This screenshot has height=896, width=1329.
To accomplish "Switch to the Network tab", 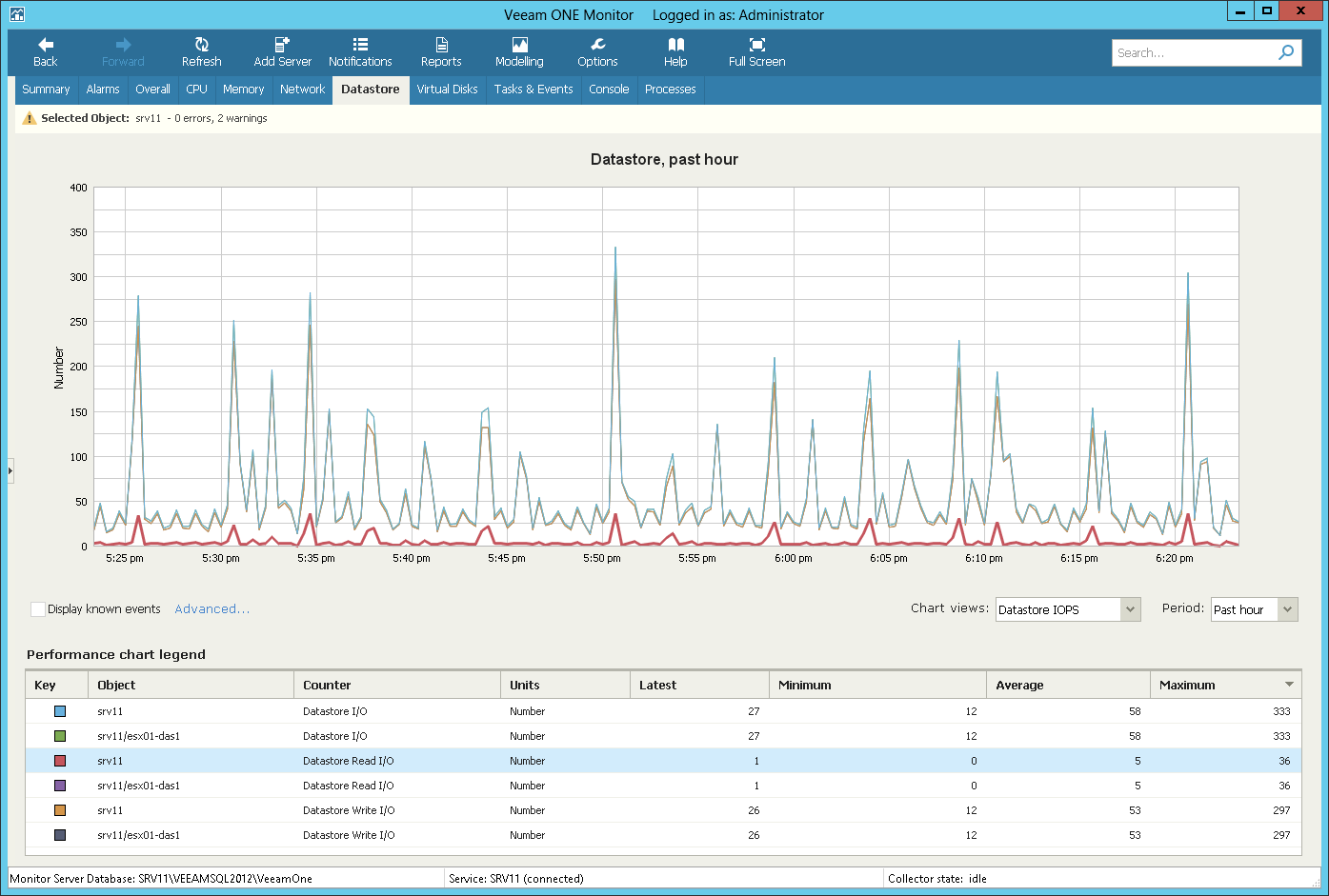I will click(302, 90).
